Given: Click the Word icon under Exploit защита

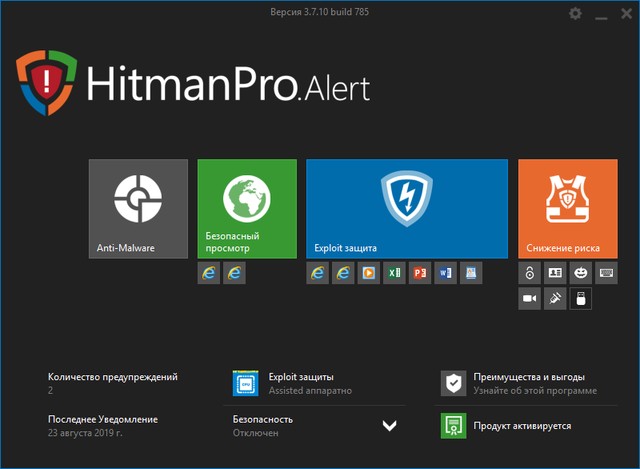Looking at the screenshot, I should [444, 272].
